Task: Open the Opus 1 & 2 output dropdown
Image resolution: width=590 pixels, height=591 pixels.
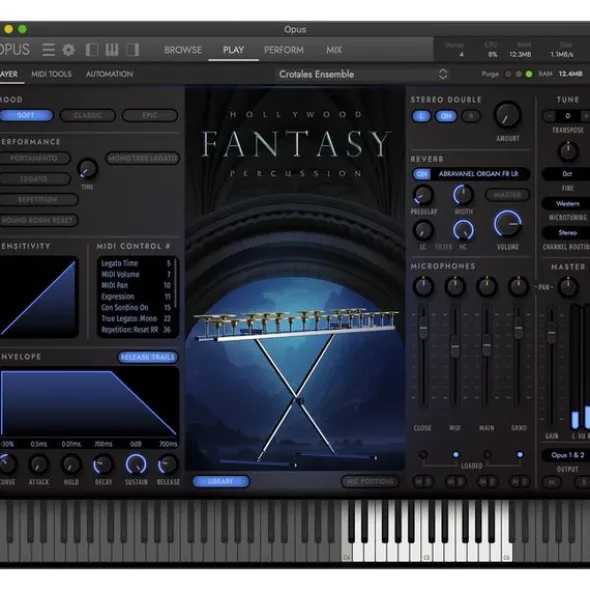Action: point(567,455)
